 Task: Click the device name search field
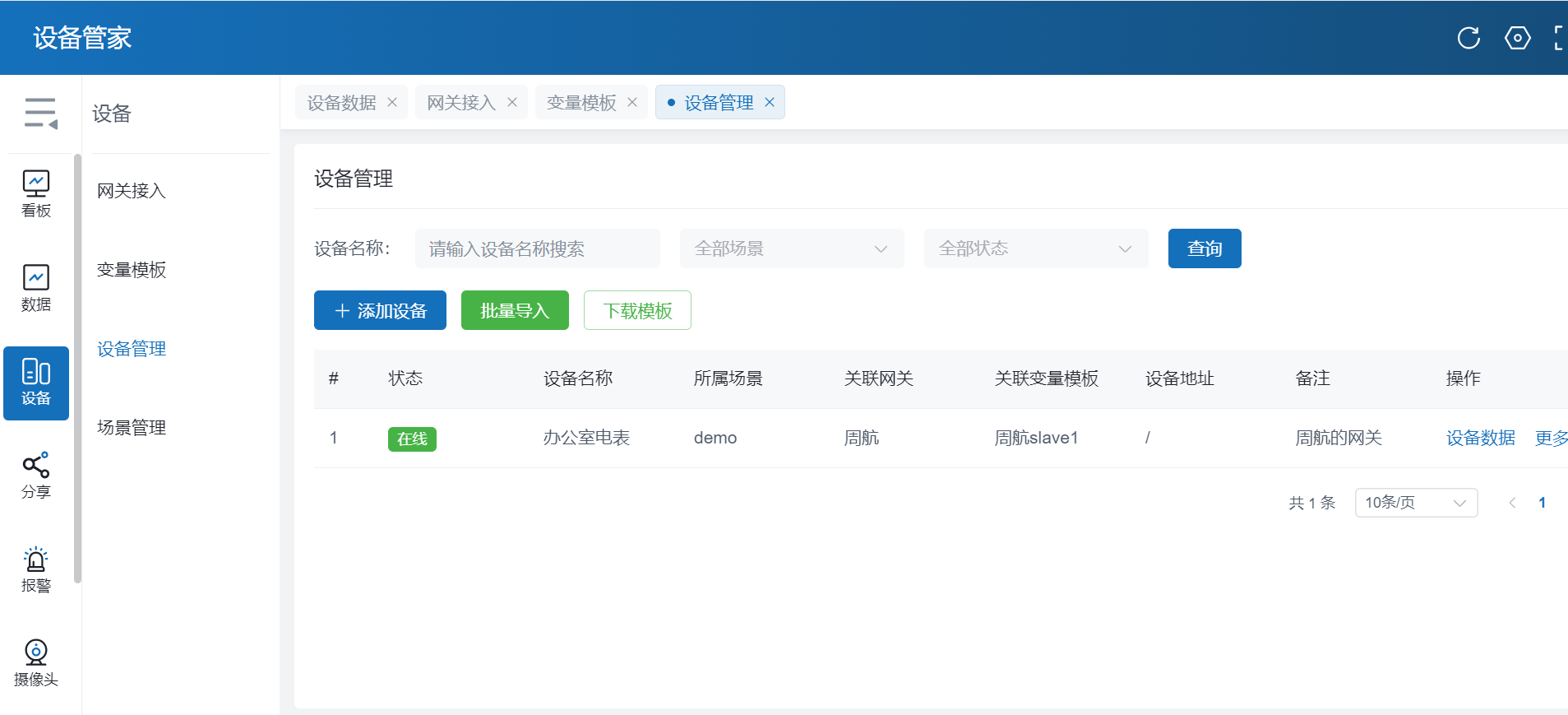pos(537,248)
